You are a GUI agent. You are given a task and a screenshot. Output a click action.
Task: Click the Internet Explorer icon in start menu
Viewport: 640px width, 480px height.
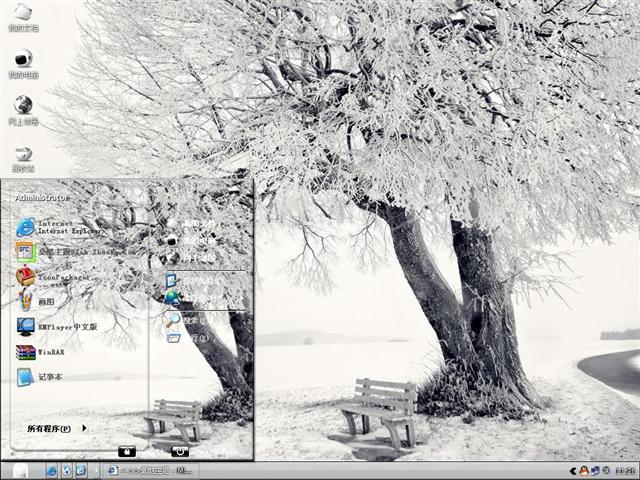point(25,228)
